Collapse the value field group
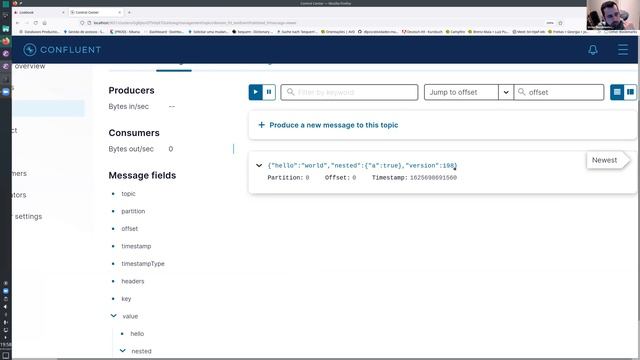The image size is (640, 360). (x=113, y=316)
